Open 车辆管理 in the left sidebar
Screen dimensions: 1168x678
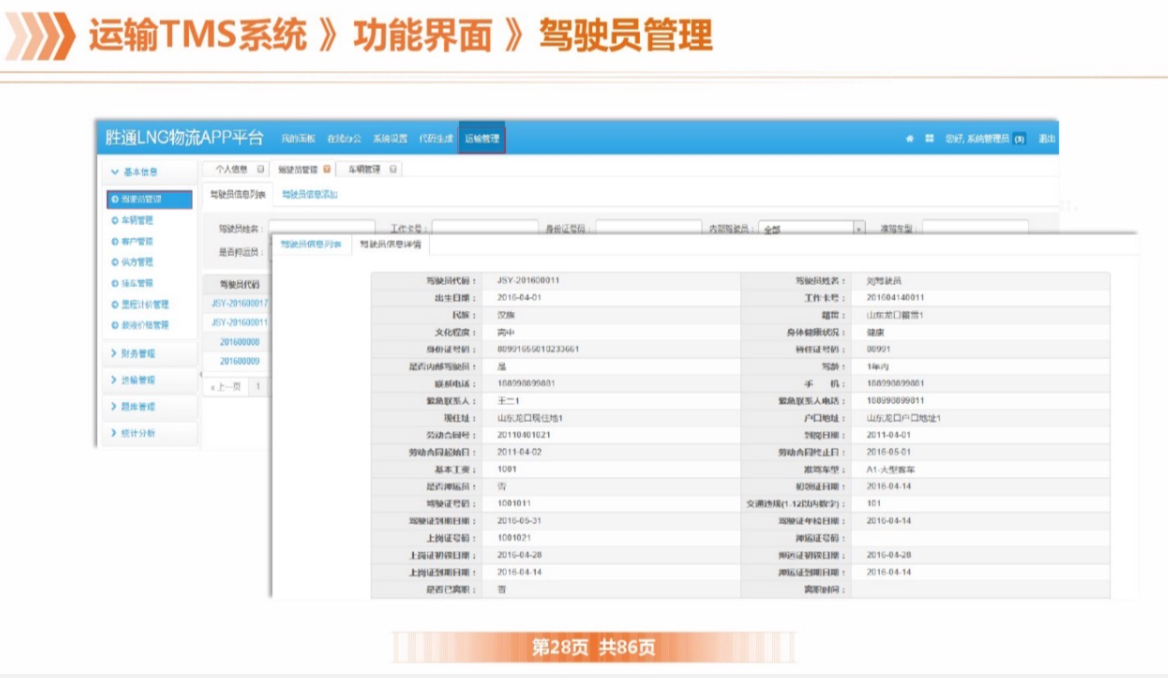point(138,220)
